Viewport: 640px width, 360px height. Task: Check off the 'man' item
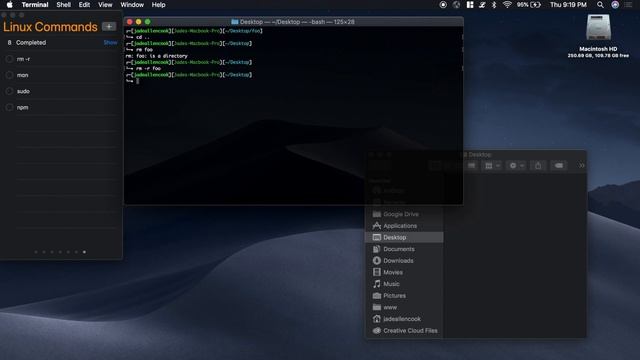[9, 75]
